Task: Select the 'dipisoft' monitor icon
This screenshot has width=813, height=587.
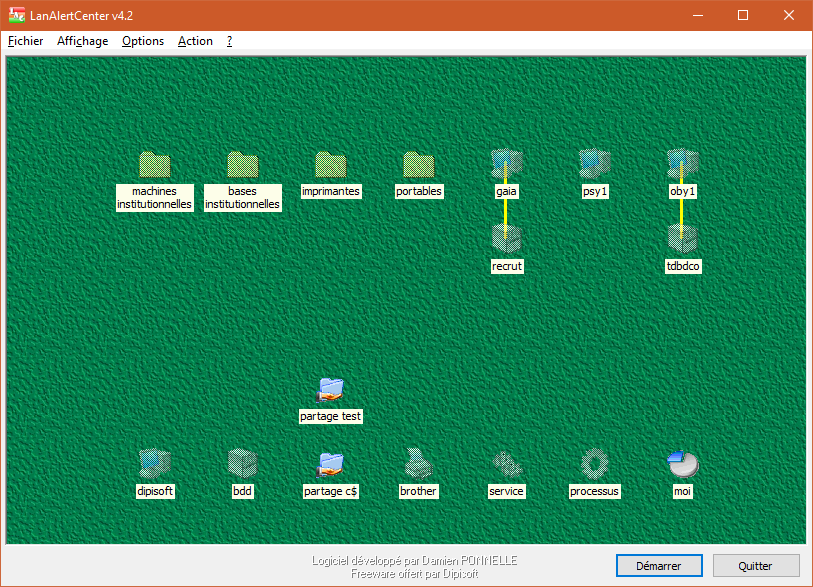Action: coord(154,464)
